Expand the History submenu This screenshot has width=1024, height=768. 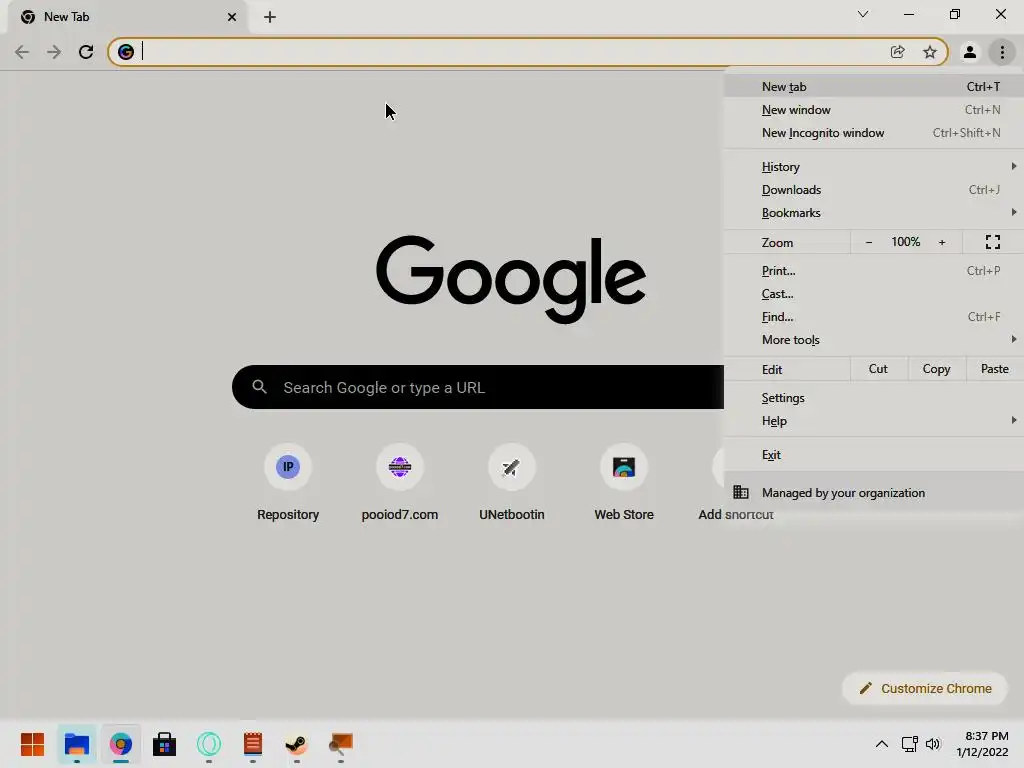point(874,167)
